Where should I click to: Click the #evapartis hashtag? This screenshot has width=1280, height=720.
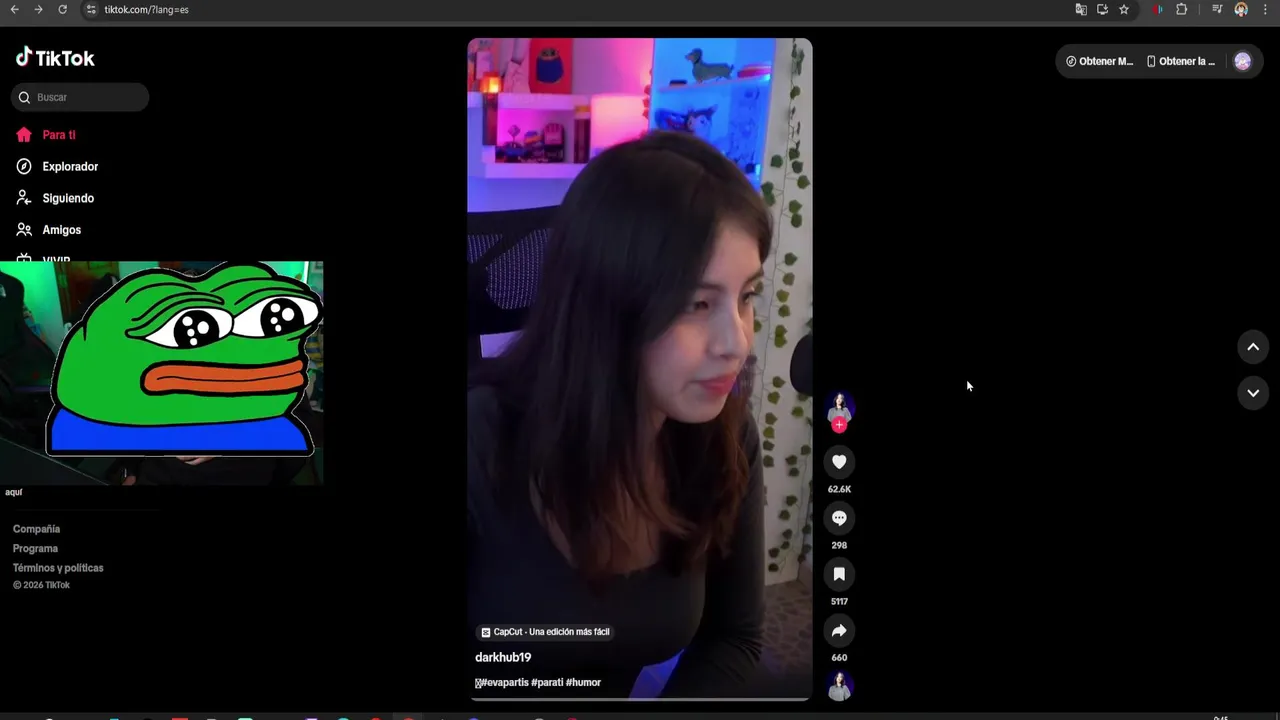point(505,682)
